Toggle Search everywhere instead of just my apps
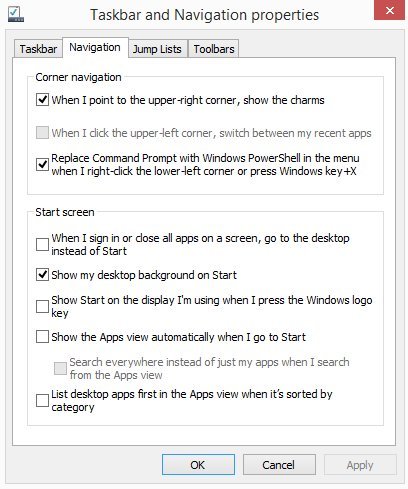 [x=60, y=368]
